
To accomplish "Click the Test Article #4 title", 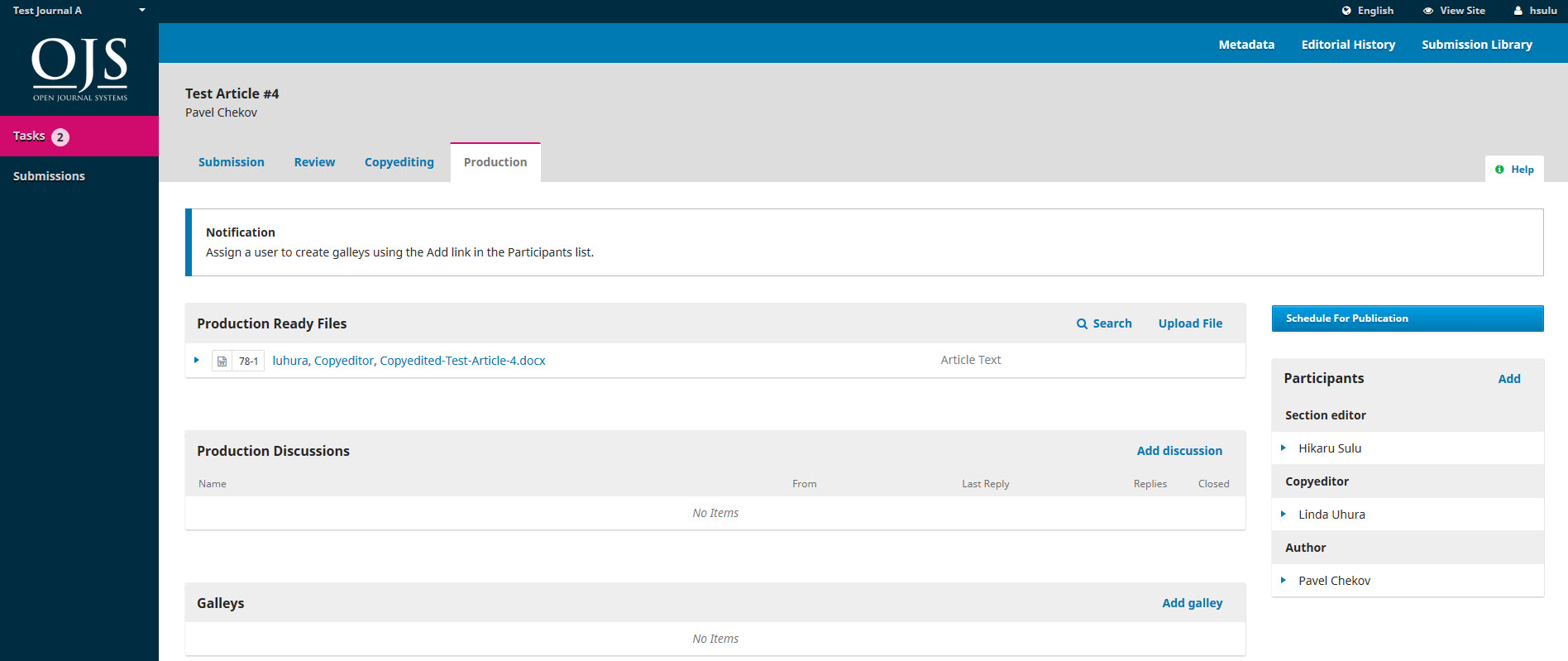I will pos(232,93).
